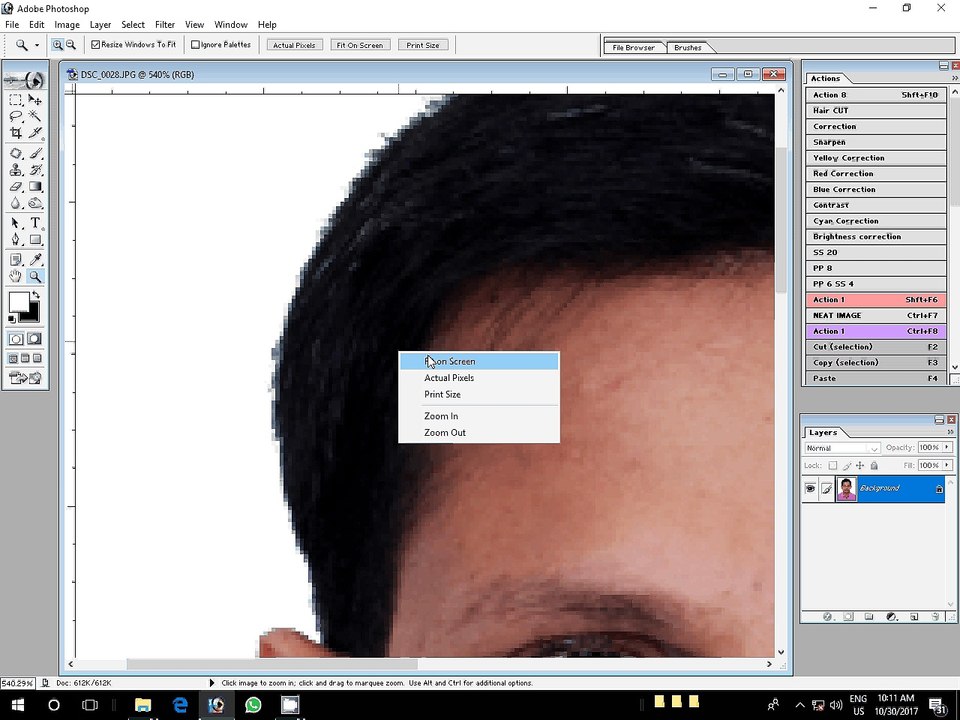Click the foreground color swatch

coord(19,302)
